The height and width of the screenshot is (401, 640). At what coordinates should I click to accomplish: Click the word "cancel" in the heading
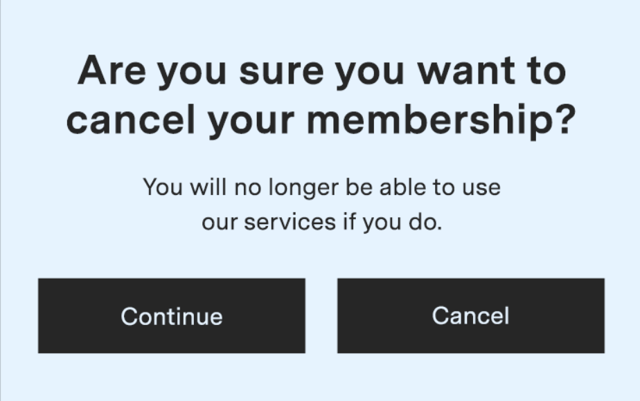tap(123, 121)
